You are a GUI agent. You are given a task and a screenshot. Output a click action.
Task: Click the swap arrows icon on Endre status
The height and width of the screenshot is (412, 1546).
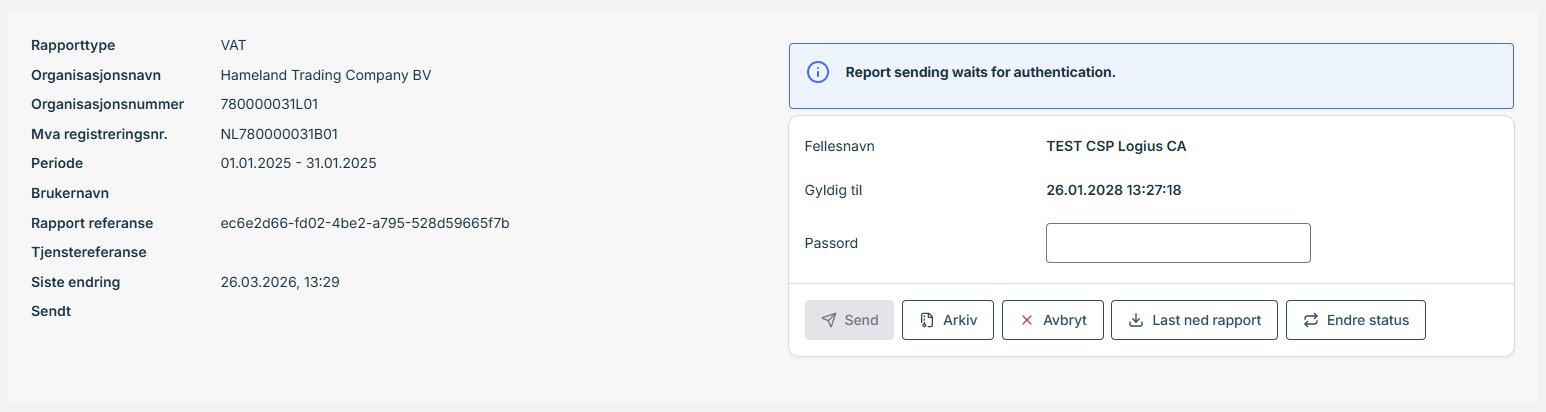[1310, 320]
